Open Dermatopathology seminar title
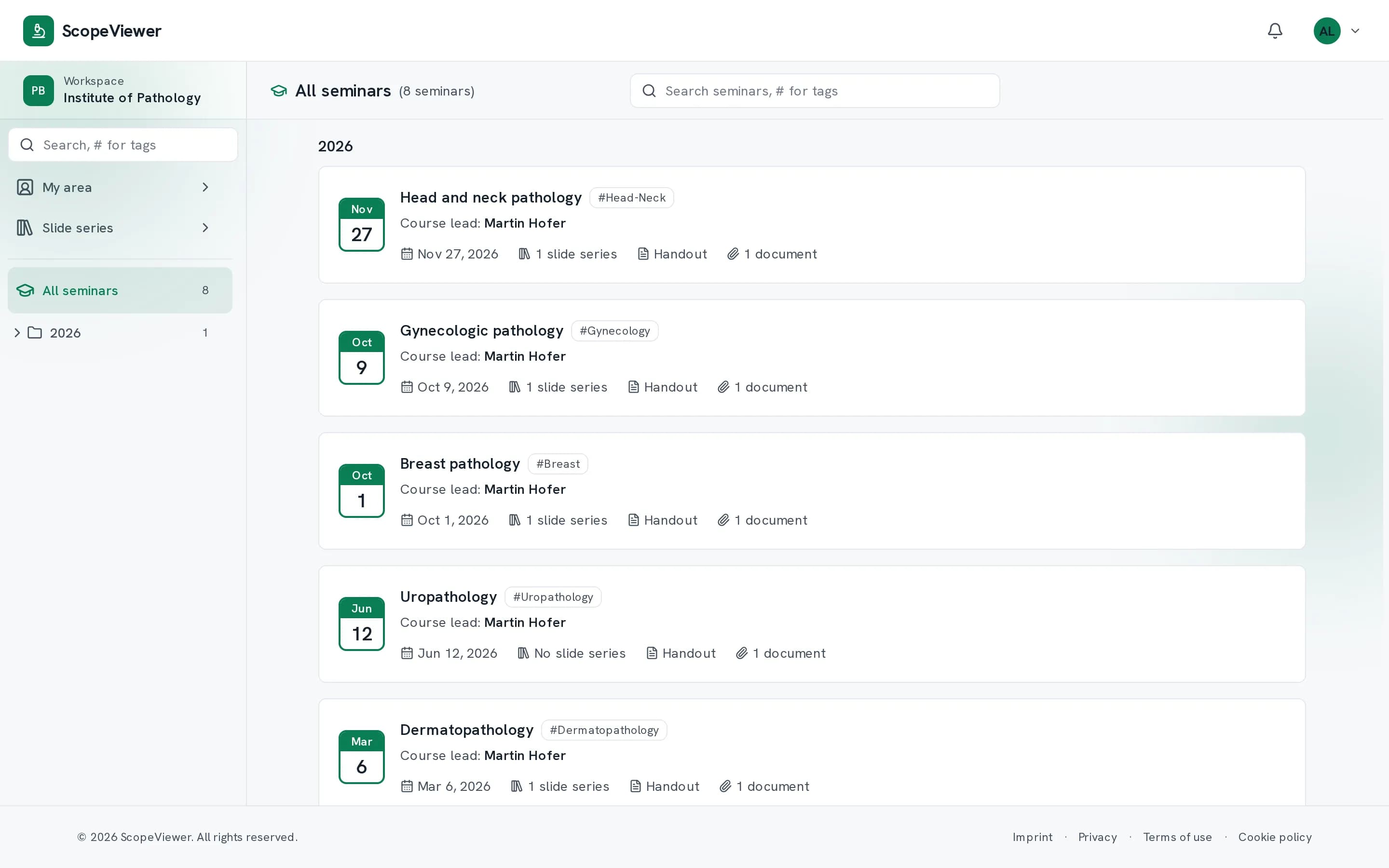 pyautogui.click(x=467, y=730)
